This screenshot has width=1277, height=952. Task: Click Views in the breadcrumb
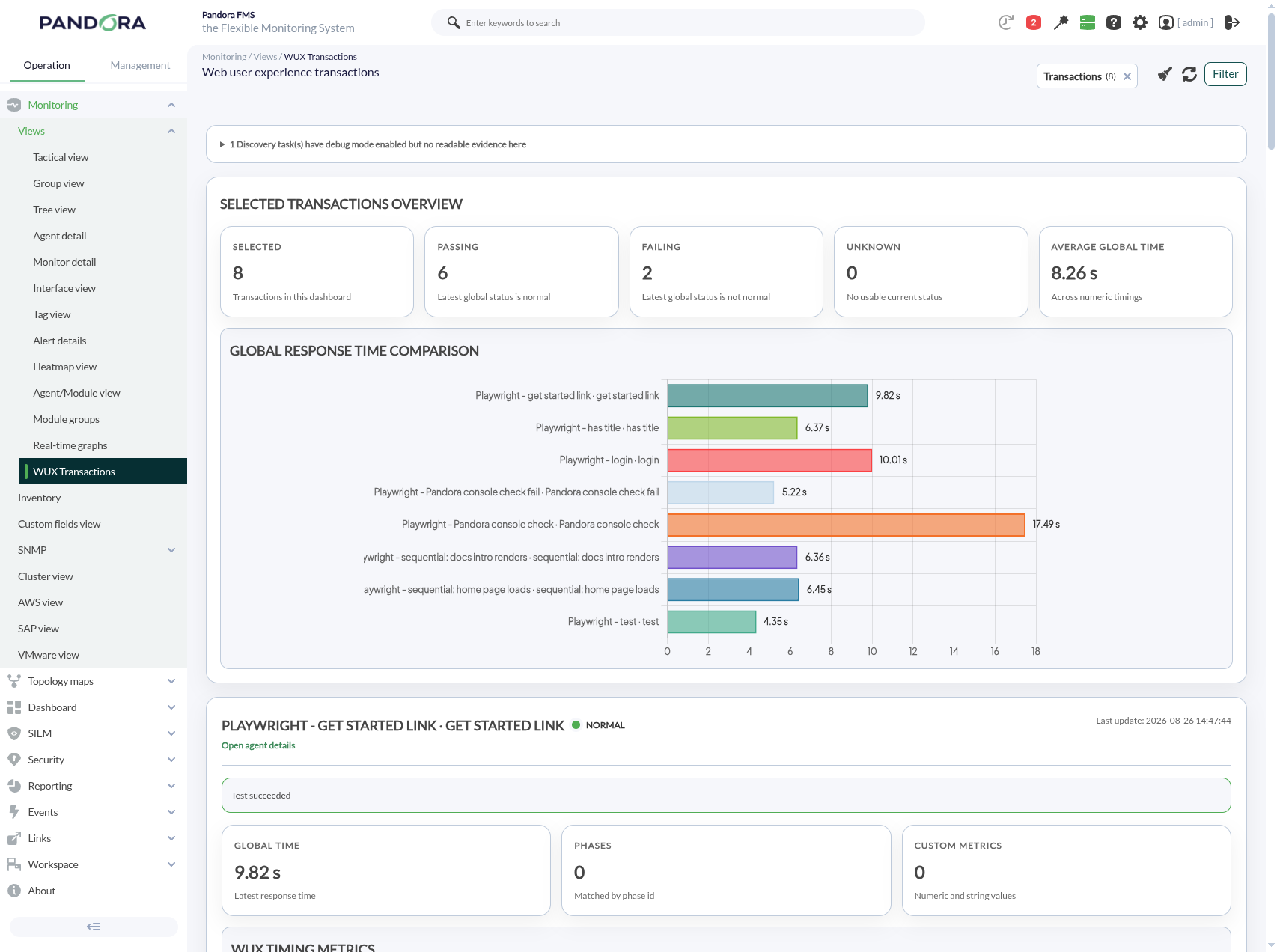coord(265,57)
